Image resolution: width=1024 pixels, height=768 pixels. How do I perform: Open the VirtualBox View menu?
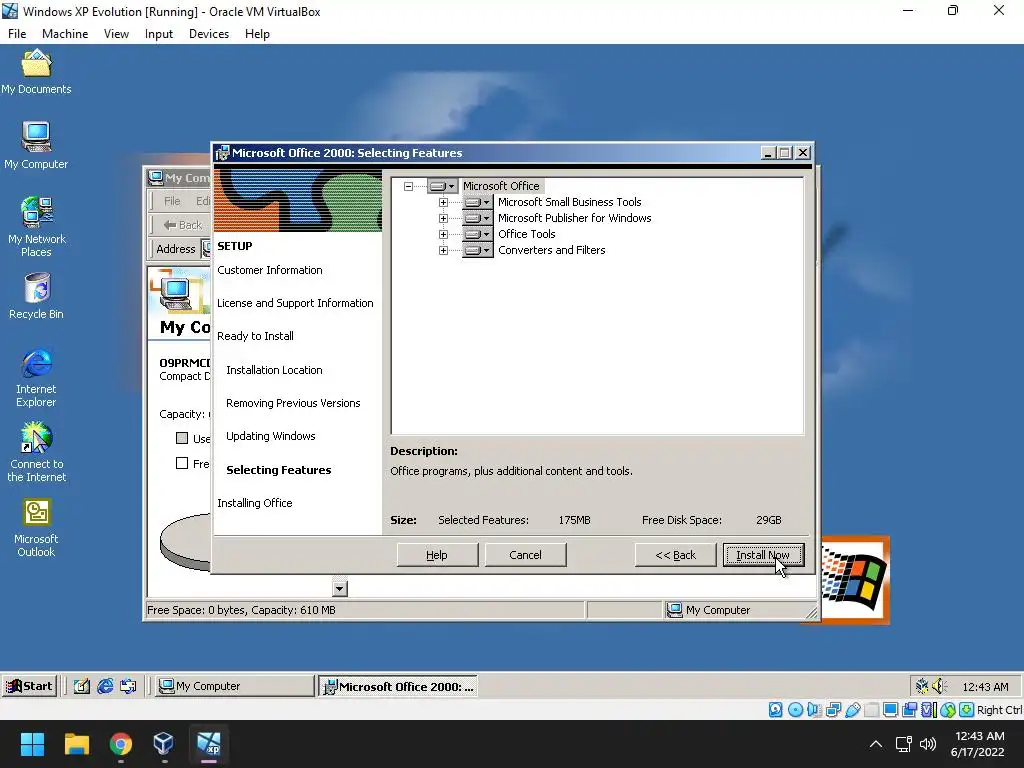tap(116, 34)
